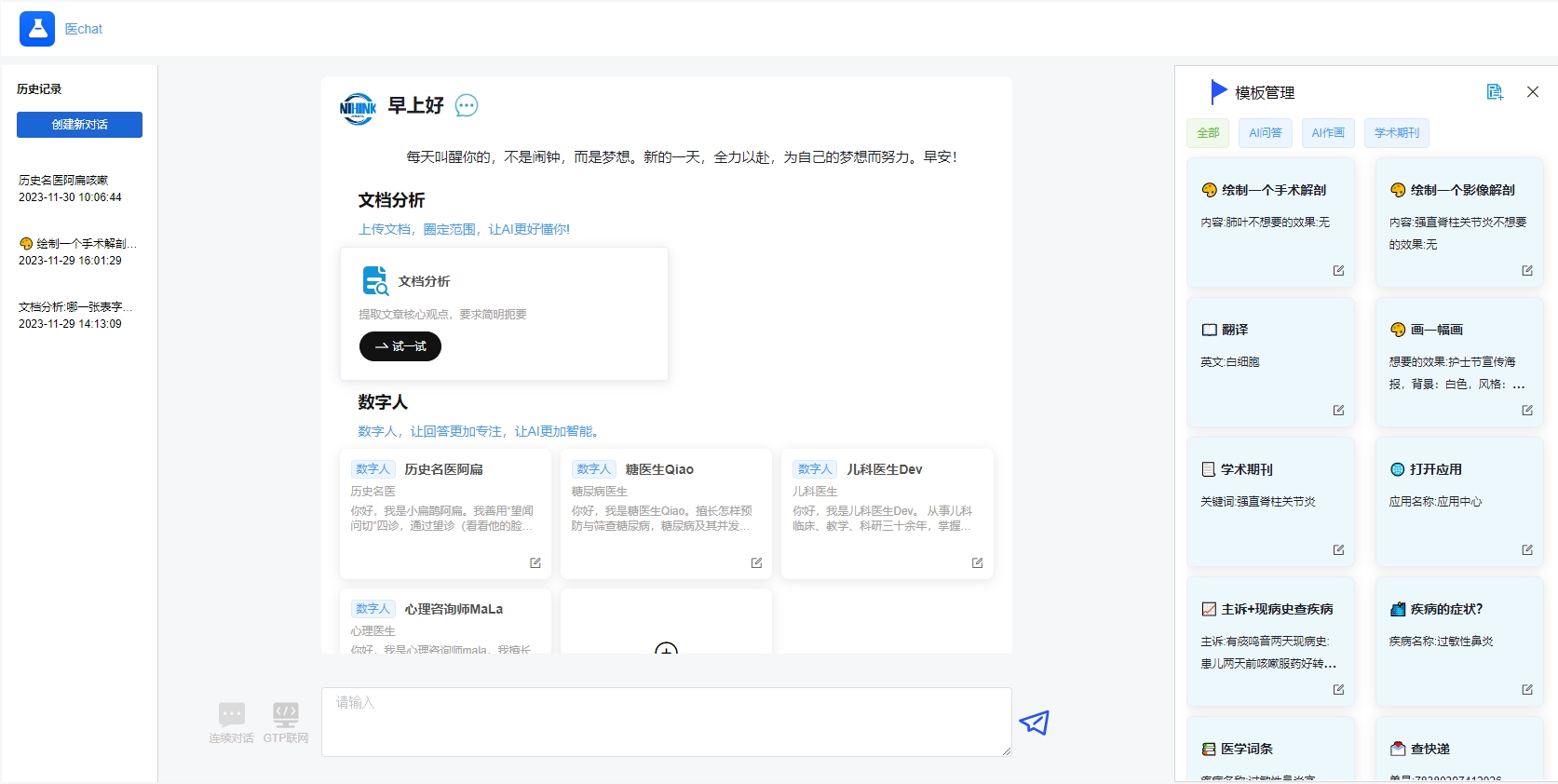Viewport: 1558px width, 784px height.
Task: Open the 打开应用 template card
Action: [1459, 503]
